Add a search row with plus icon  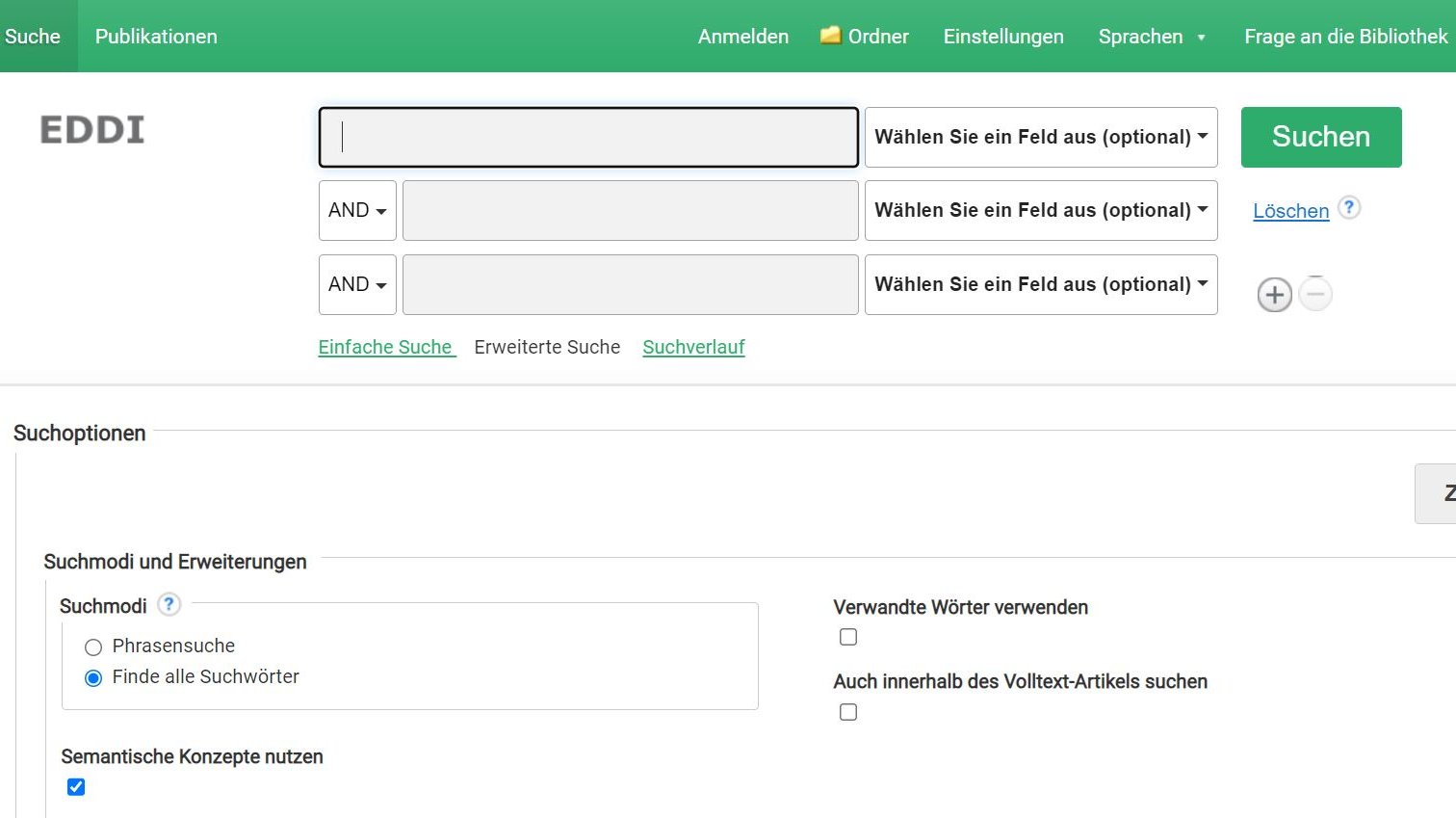click(x=1275, y=294)
